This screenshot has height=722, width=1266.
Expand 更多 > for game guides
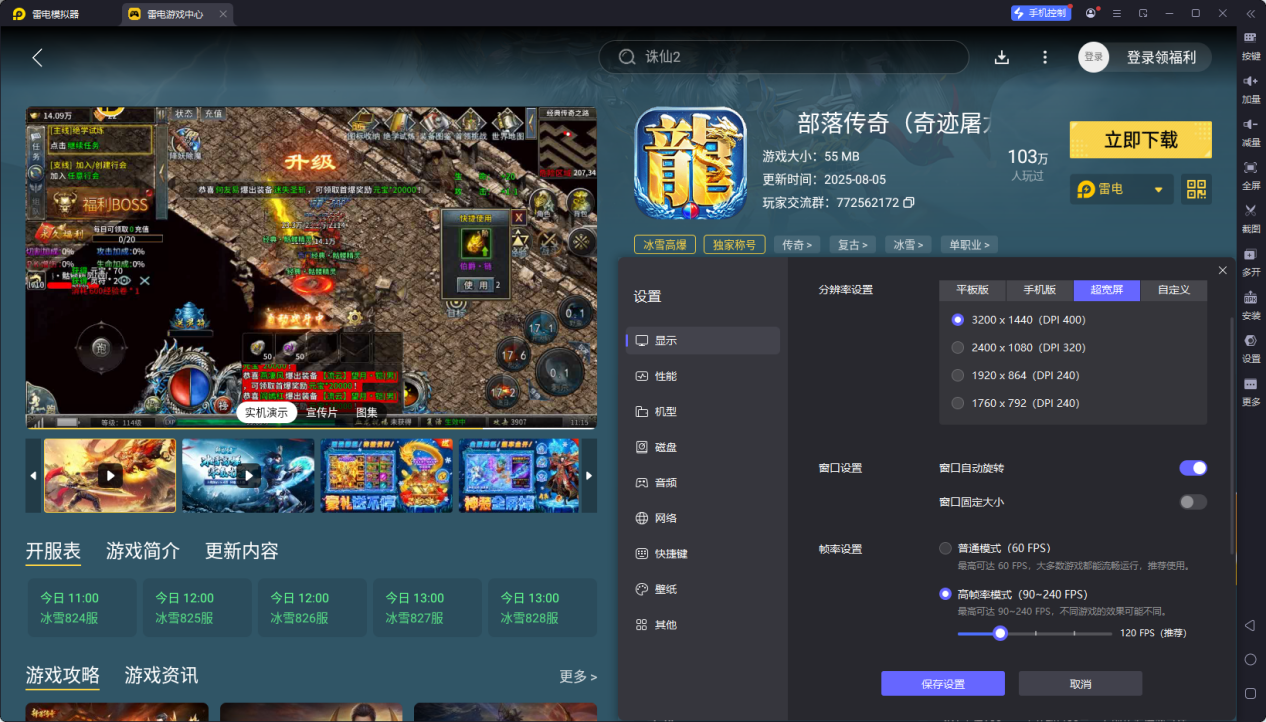pos(578,677)
